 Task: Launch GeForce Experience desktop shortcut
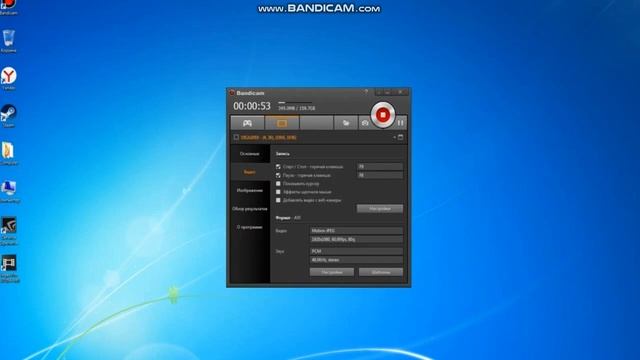pos(9,231)
